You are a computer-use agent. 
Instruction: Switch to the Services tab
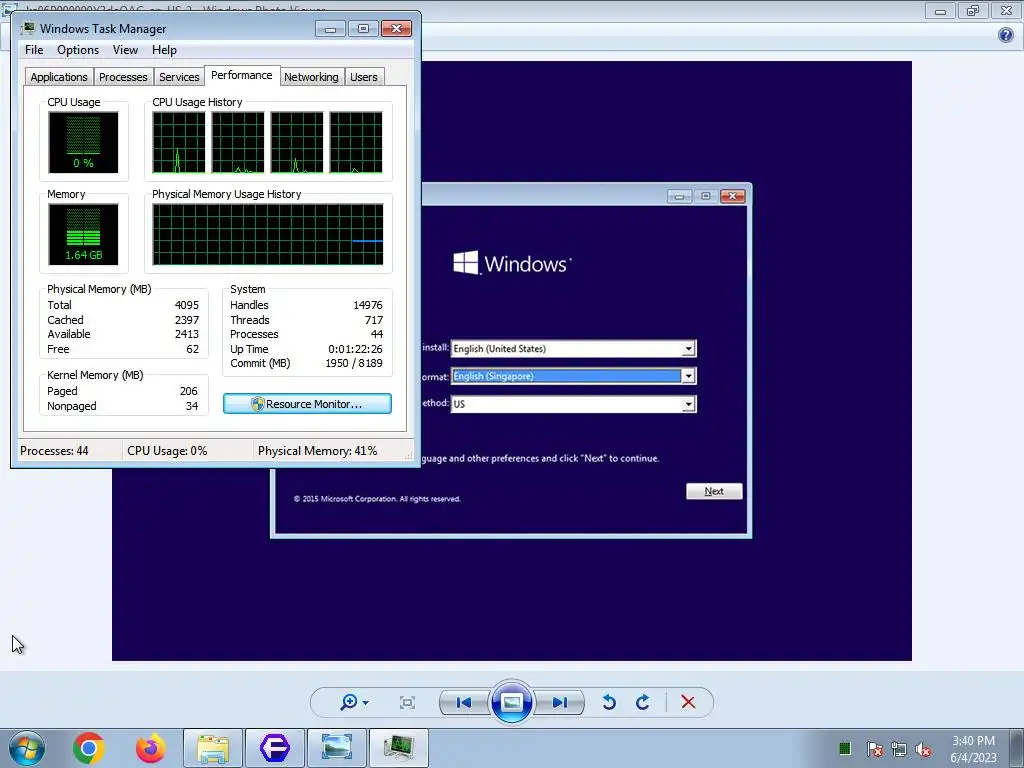pyautogui.click(x=179, y=77)
